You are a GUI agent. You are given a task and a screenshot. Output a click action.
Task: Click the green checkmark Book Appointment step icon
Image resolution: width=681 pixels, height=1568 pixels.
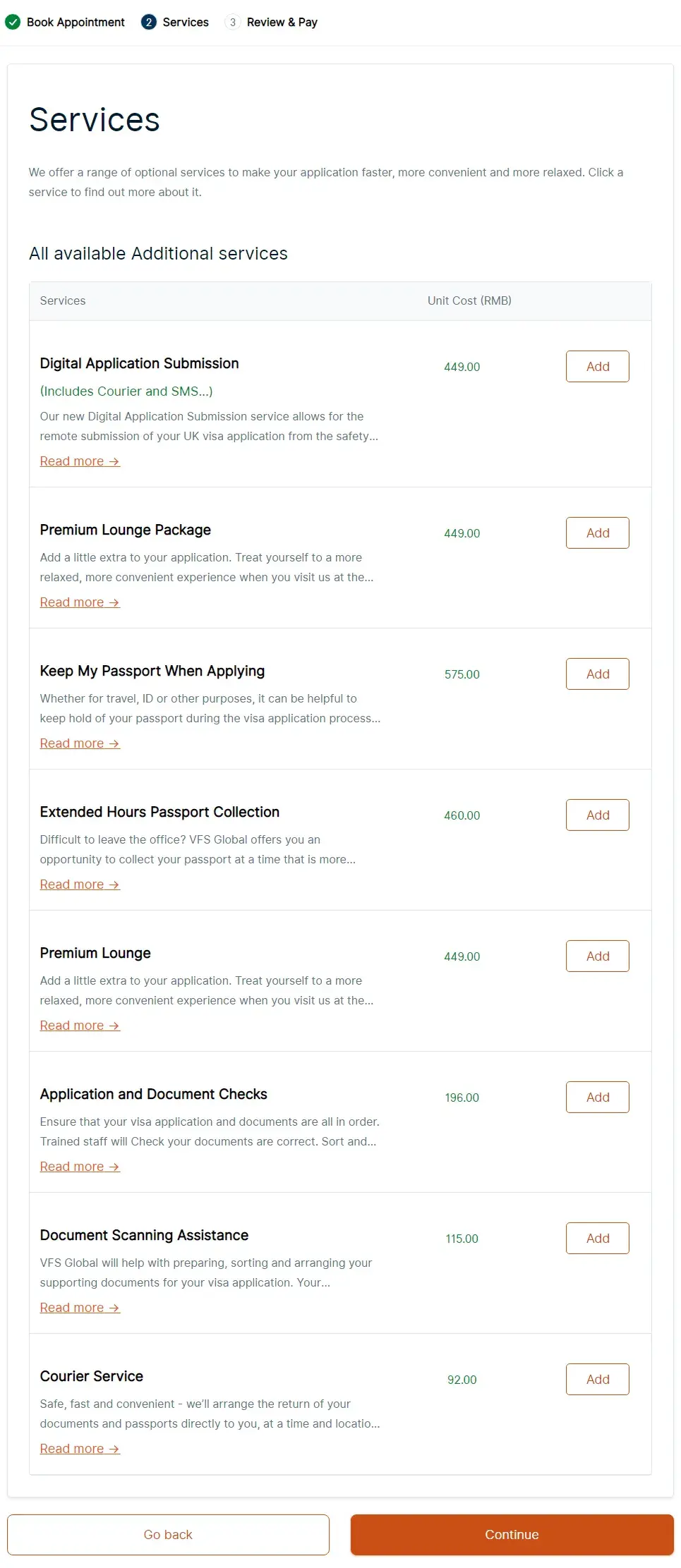click(13, 22)
